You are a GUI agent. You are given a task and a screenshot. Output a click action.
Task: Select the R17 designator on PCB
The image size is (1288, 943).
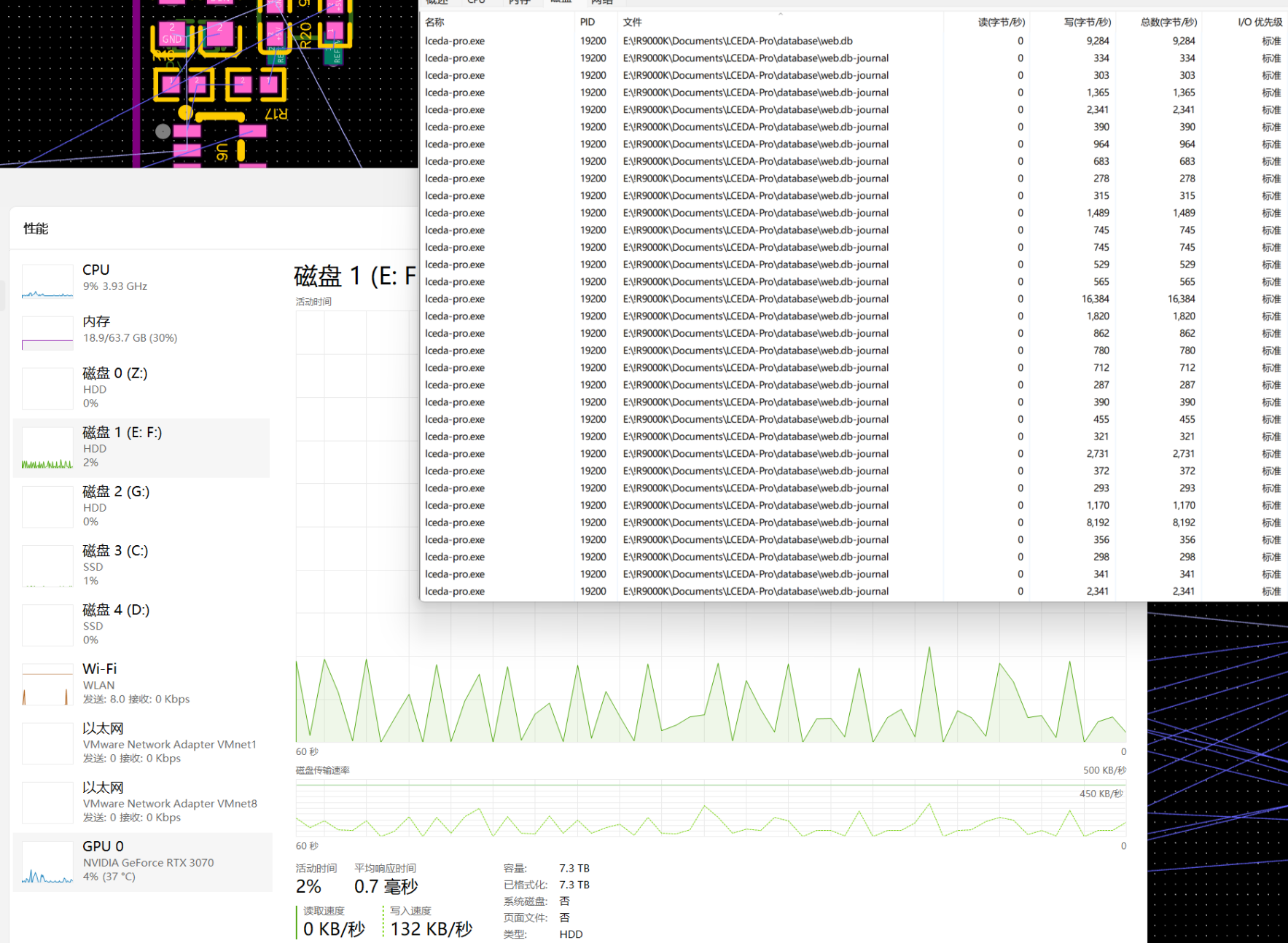(x=276, y=114)
